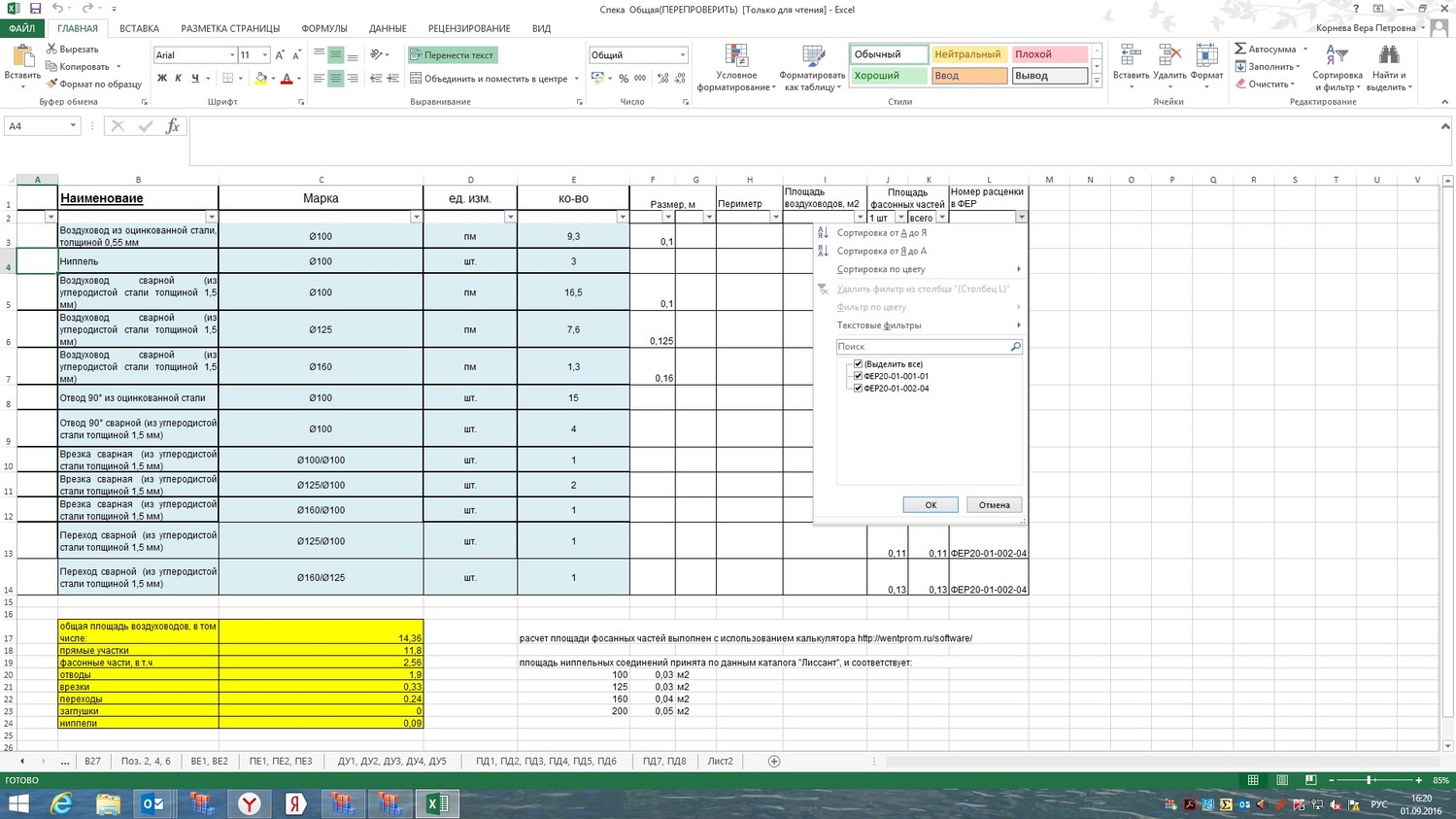Click Delete Cells (Удалить) icon
The width and height of the screenshot is (1456, 819).
[x=1169, y=67]
